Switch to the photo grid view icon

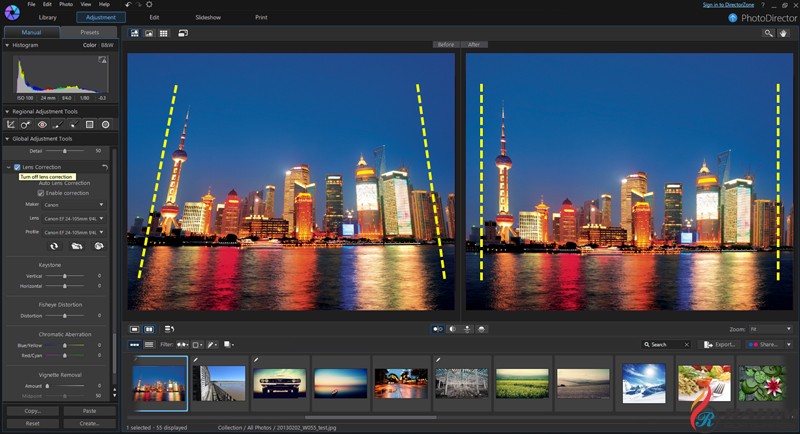coord(164,34)
